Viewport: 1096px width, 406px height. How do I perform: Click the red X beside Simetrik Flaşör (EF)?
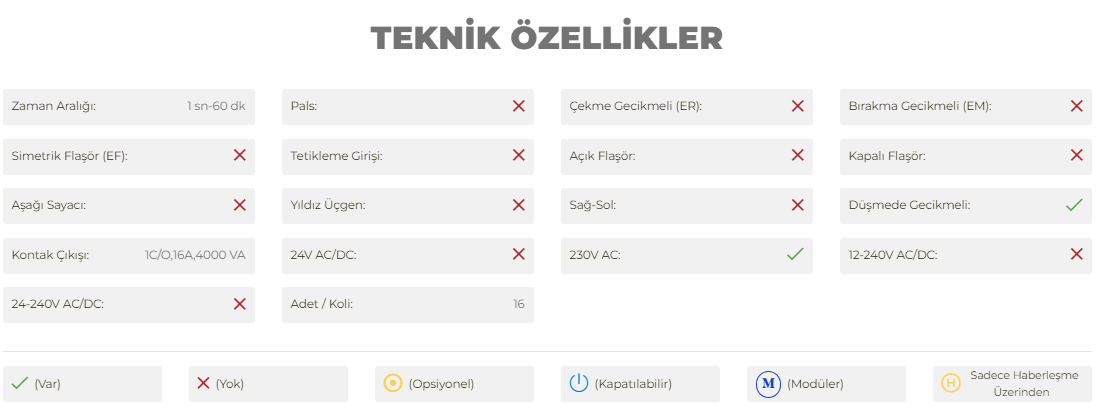[240, 155]
